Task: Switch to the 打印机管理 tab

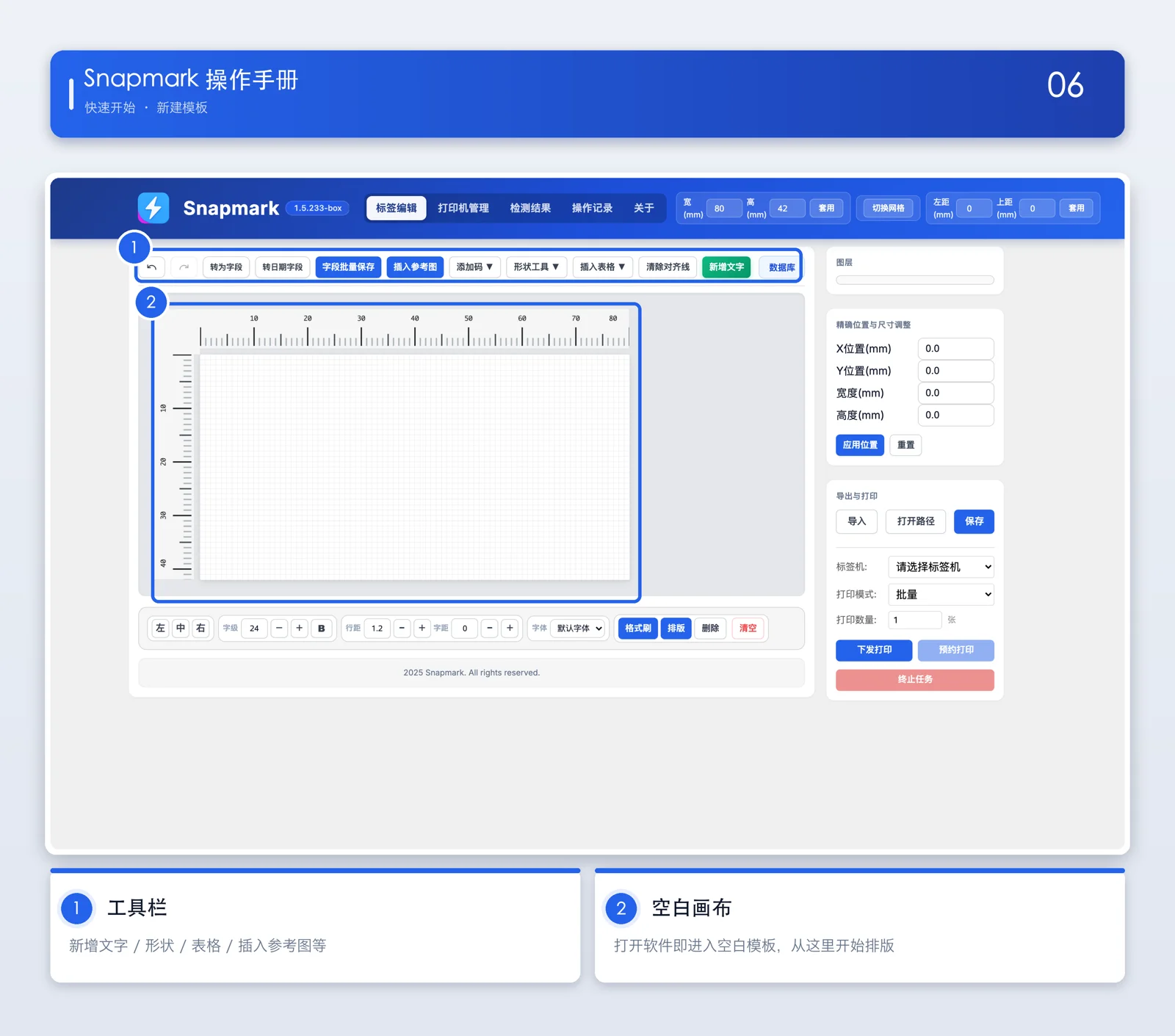Action: click(x=463, y=209)
